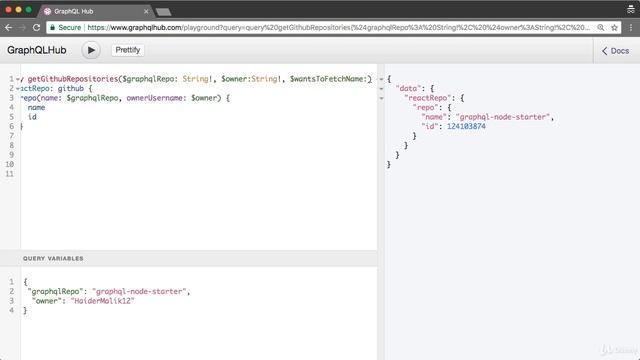
Task: Click $wantsToFetchName variable on line 1
Action: click(328, 79)
